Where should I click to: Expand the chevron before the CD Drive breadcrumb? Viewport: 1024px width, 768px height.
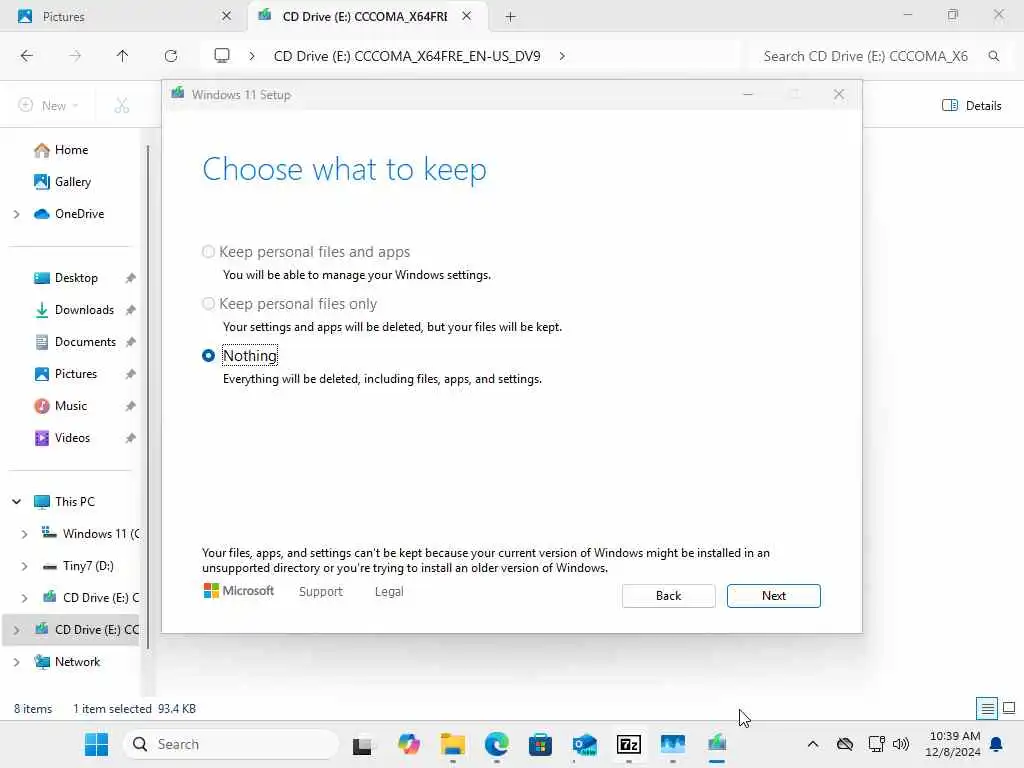[x=252, y=56]
